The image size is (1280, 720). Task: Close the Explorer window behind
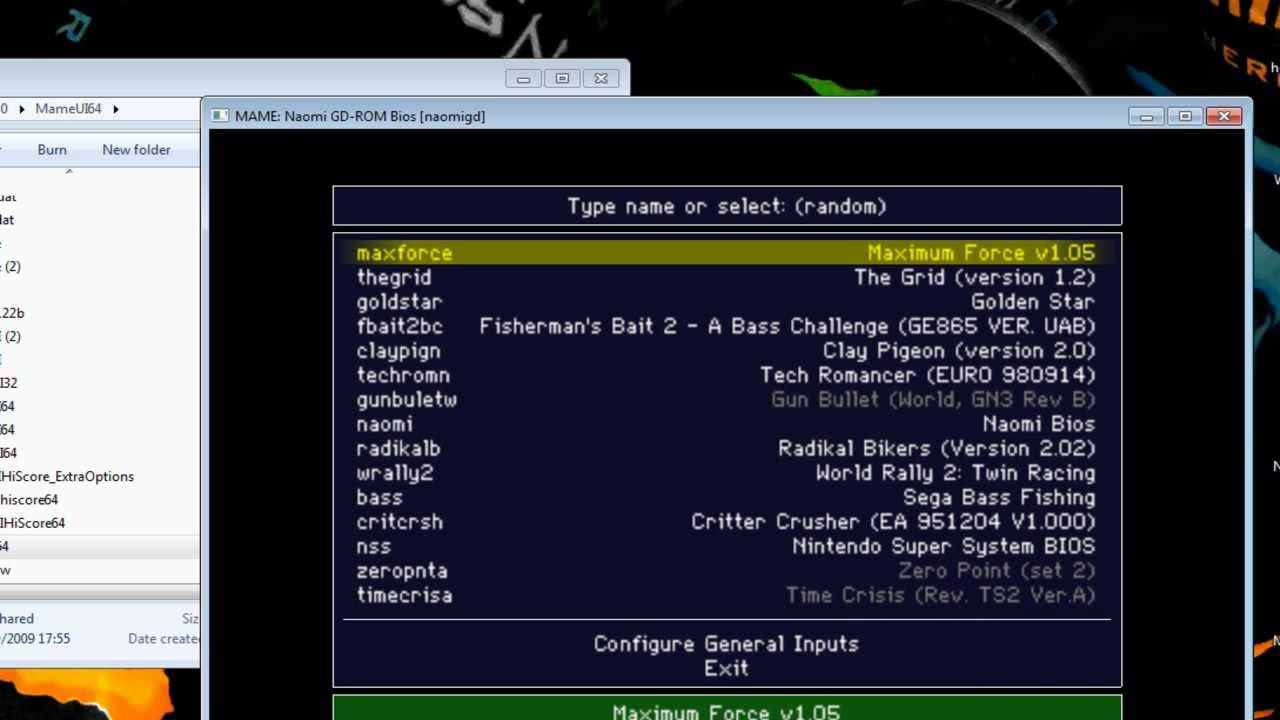click(x=601, y=79)
